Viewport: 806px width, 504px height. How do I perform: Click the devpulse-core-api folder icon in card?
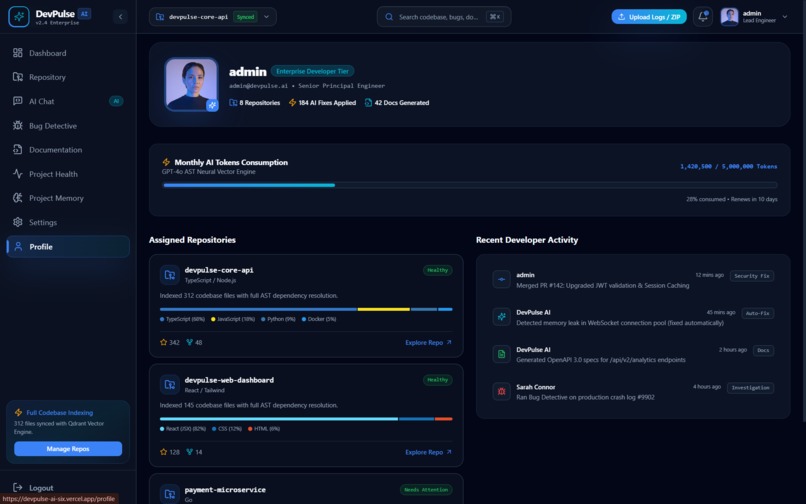pyautogui.click(x=170, y=275)
